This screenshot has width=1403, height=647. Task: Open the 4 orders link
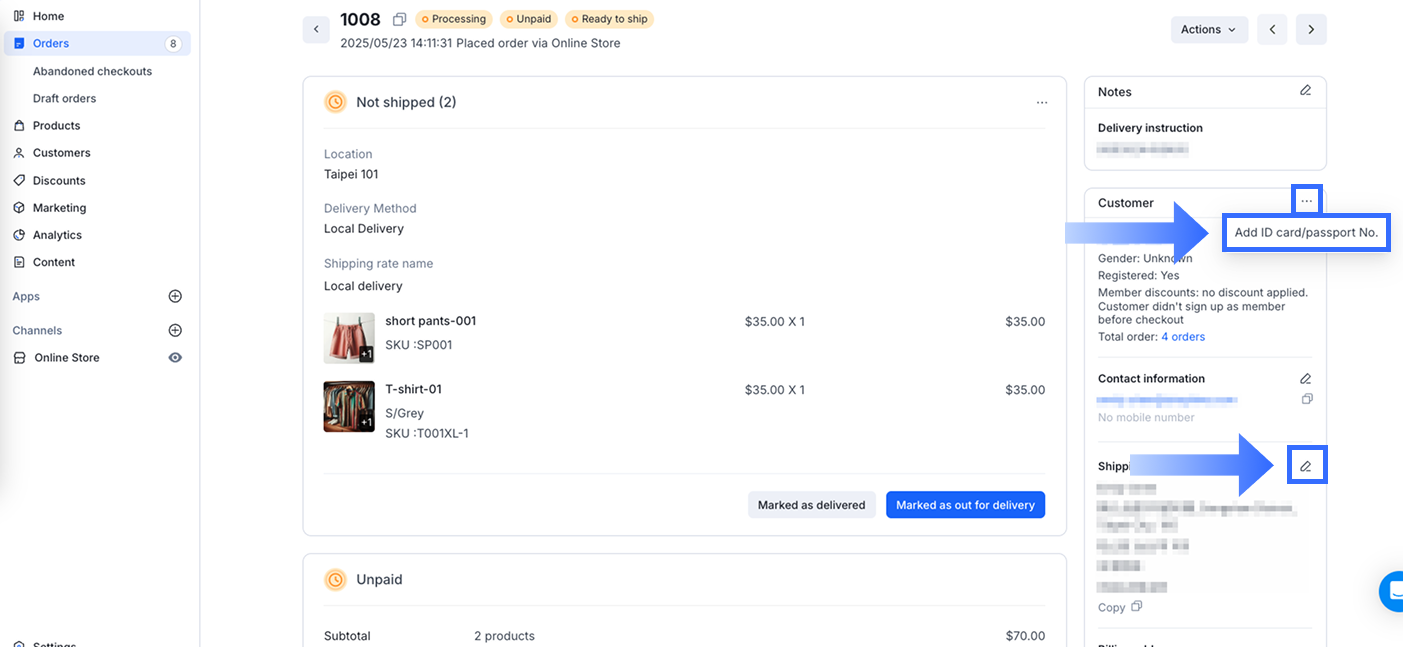click(x=1183, y=337)
